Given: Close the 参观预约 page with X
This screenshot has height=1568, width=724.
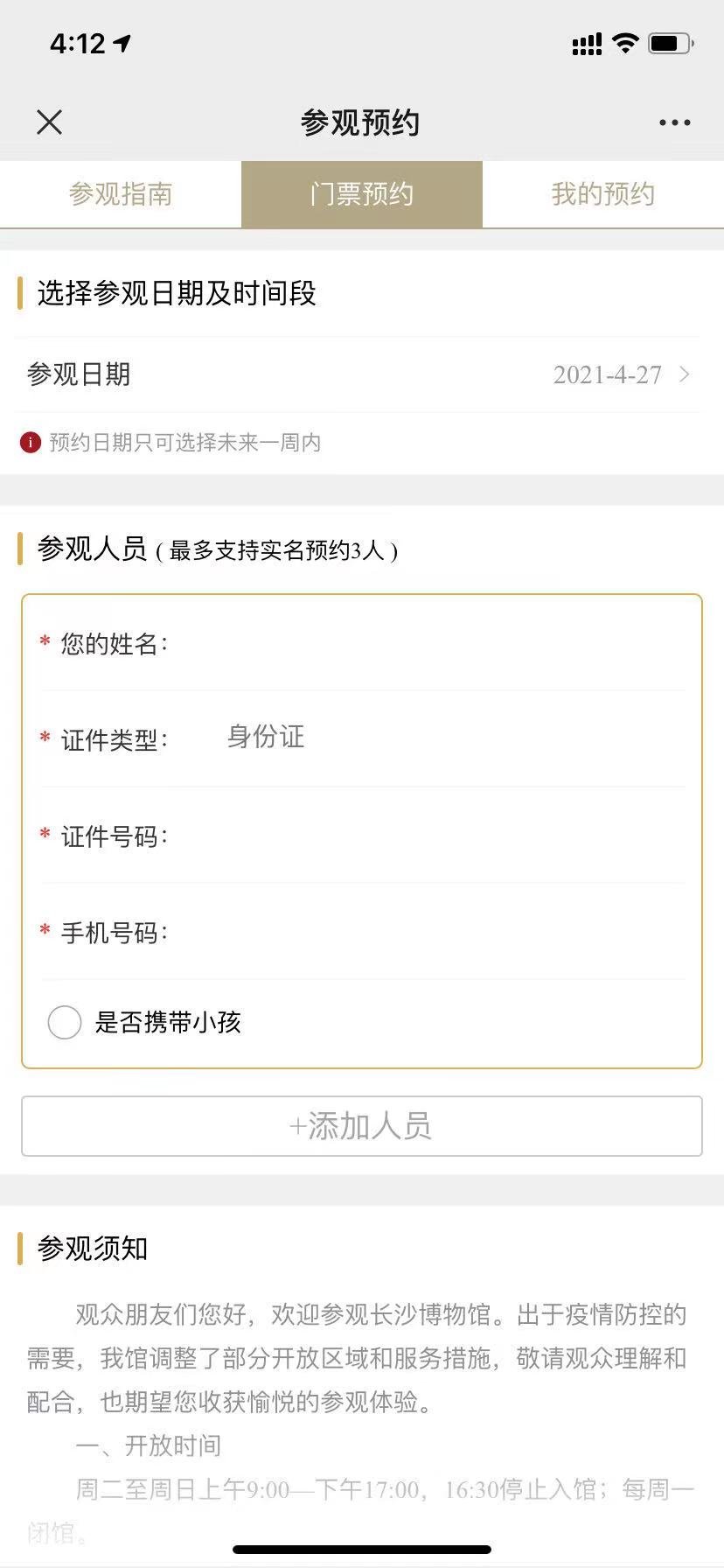Looking at the screenshot, I should [x=50, y=122].
